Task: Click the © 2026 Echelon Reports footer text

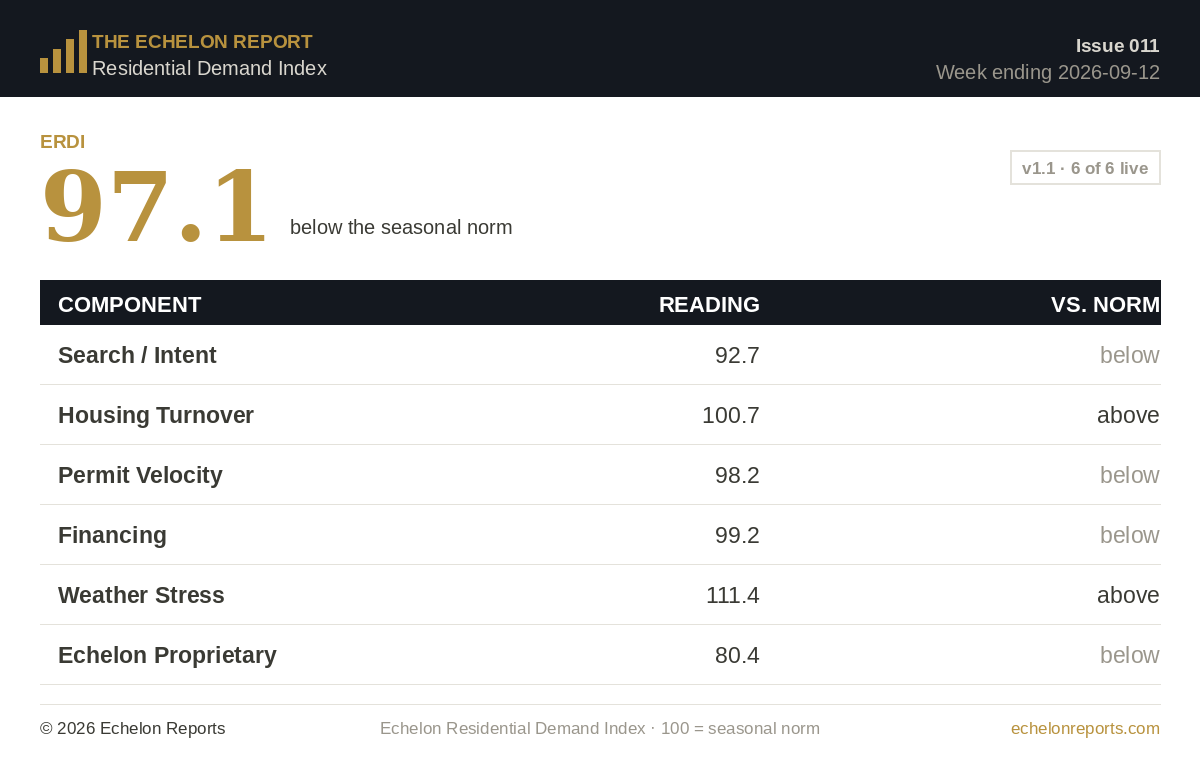Action: [133, 728]
